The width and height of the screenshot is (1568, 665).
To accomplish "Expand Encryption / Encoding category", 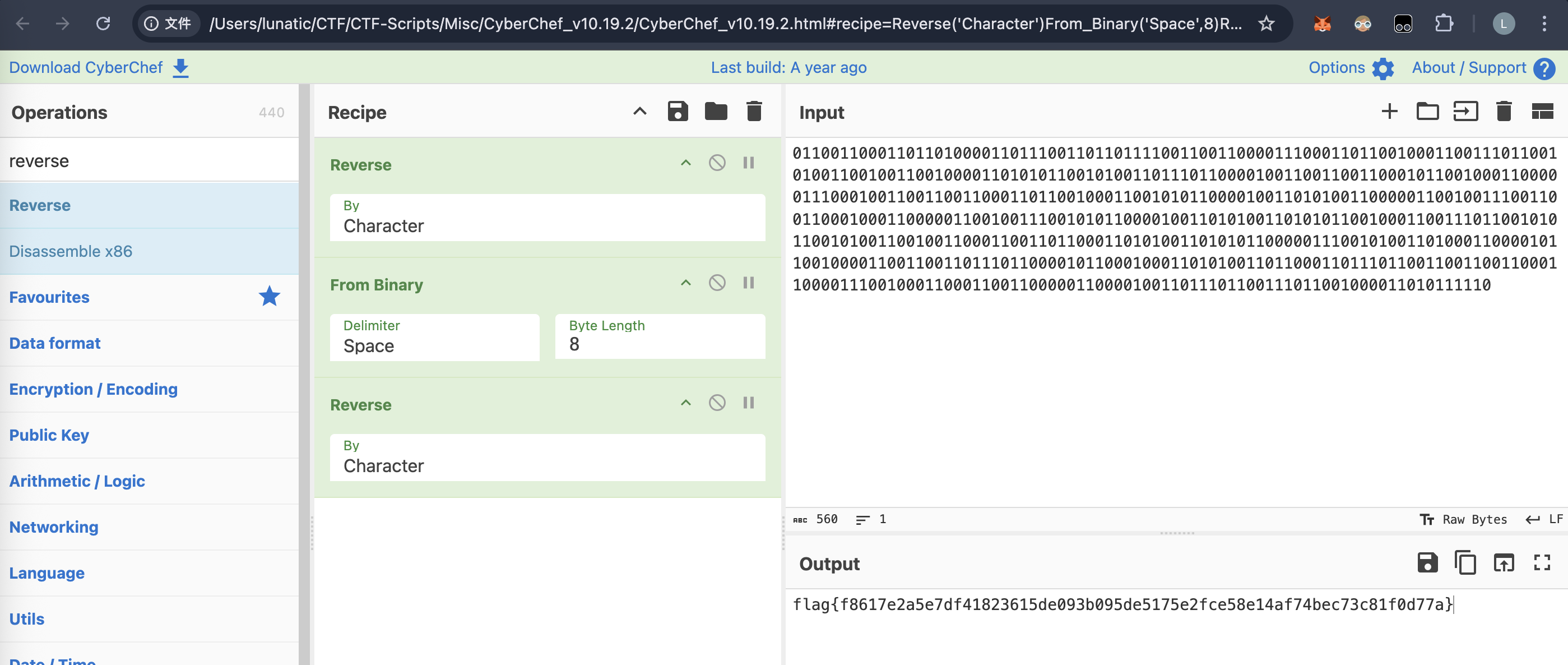I will click(x=93, y=389).
